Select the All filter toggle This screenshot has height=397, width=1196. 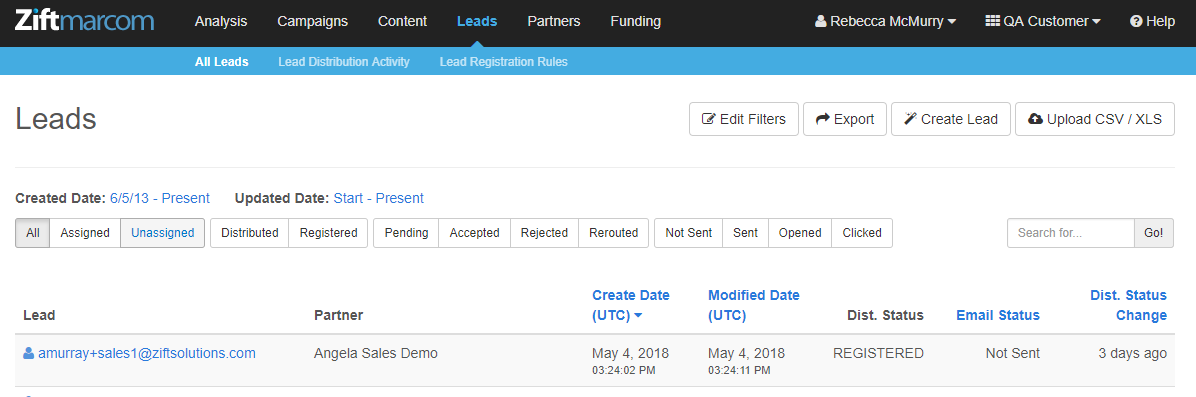pyautogui.click(x=33, y=233)
